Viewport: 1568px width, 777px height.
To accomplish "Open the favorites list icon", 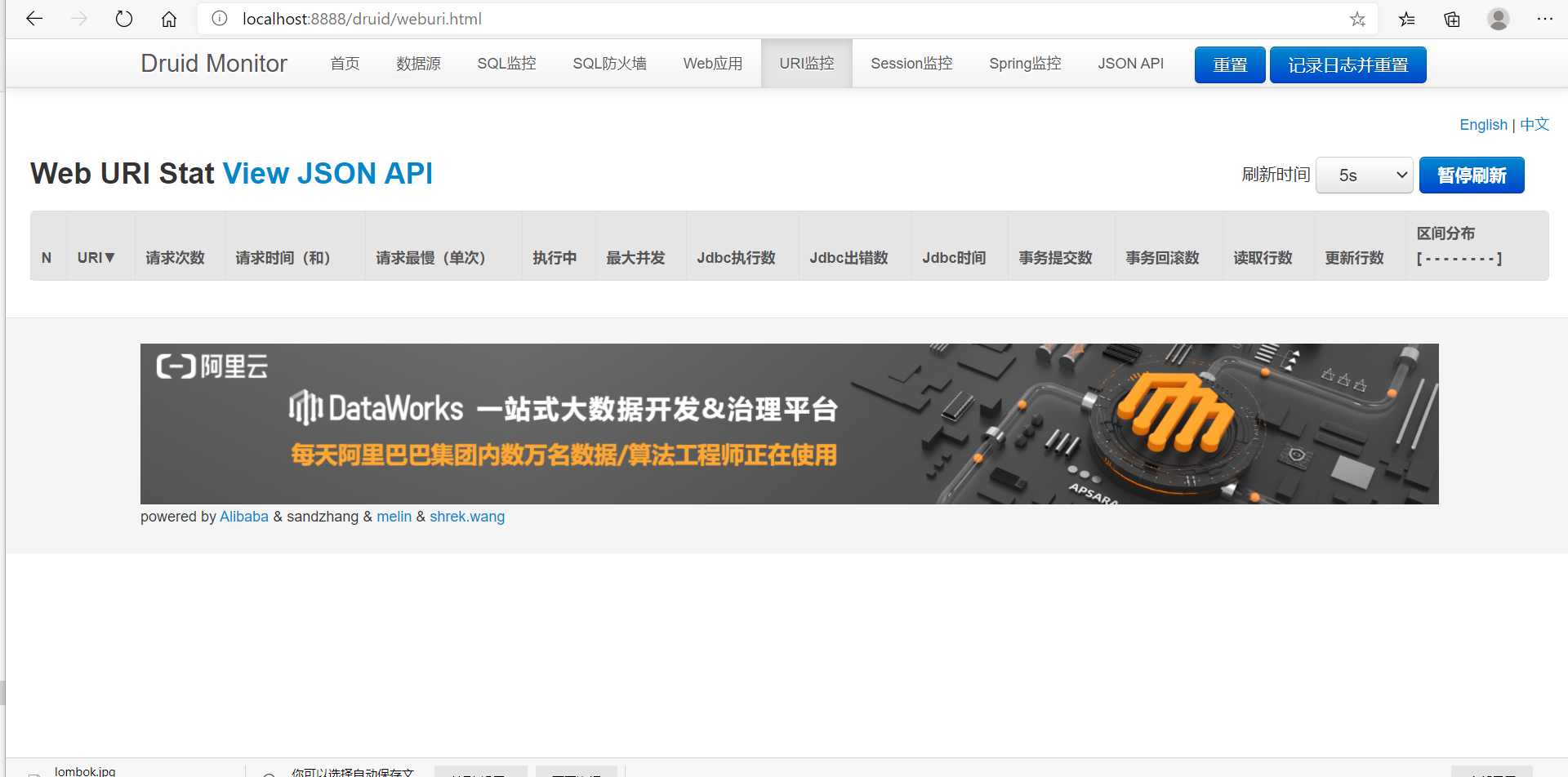I will [1406, 19].
